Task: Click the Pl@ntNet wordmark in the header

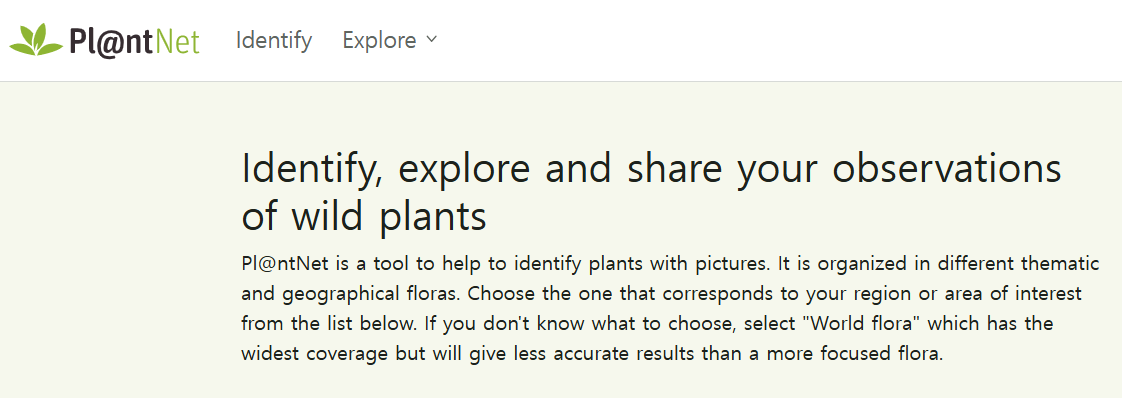Action: point(135,42)
